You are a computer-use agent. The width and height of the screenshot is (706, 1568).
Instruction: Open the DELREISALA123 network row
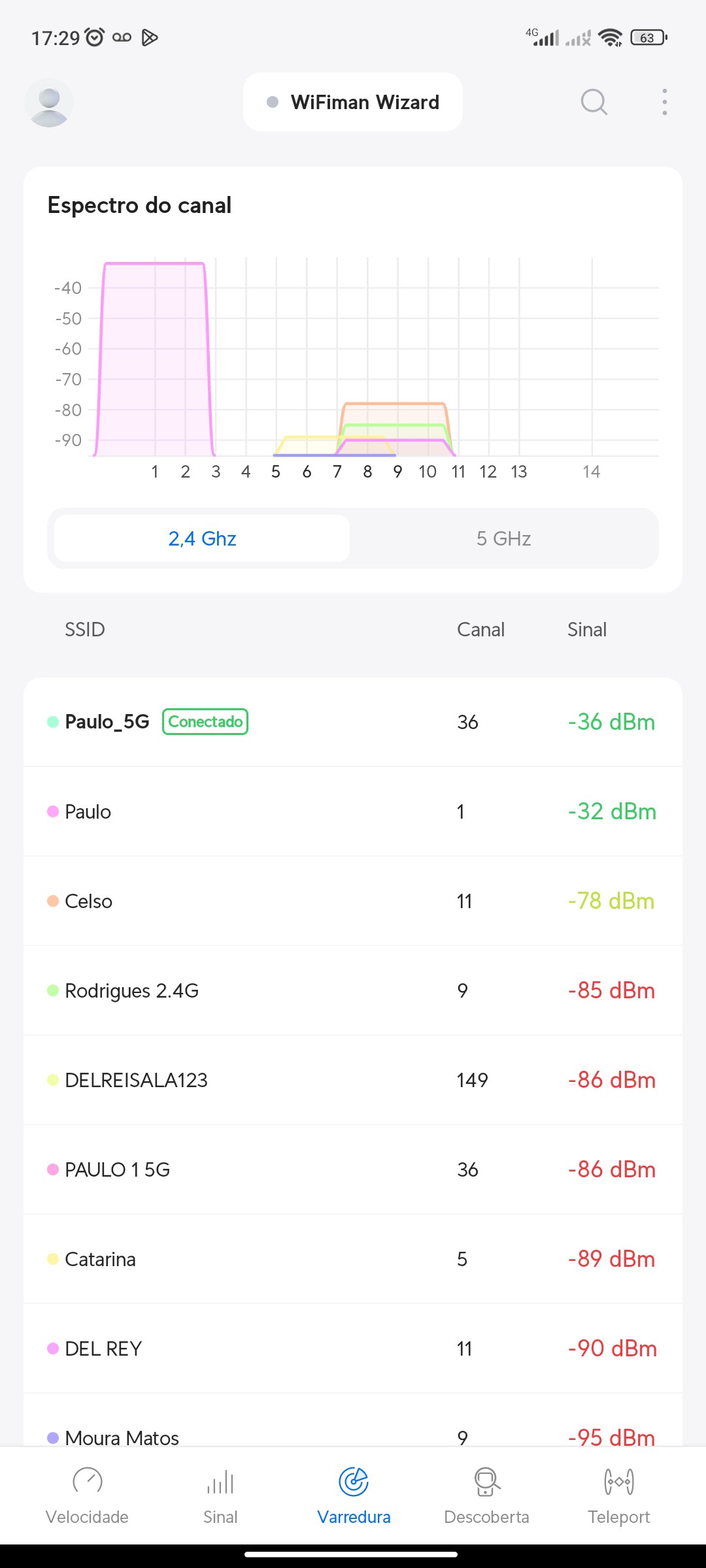tap(353, 1080)
